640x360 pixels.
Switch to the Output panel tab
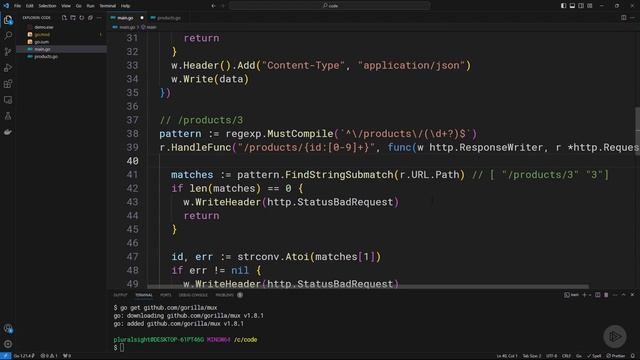point(120,295)
